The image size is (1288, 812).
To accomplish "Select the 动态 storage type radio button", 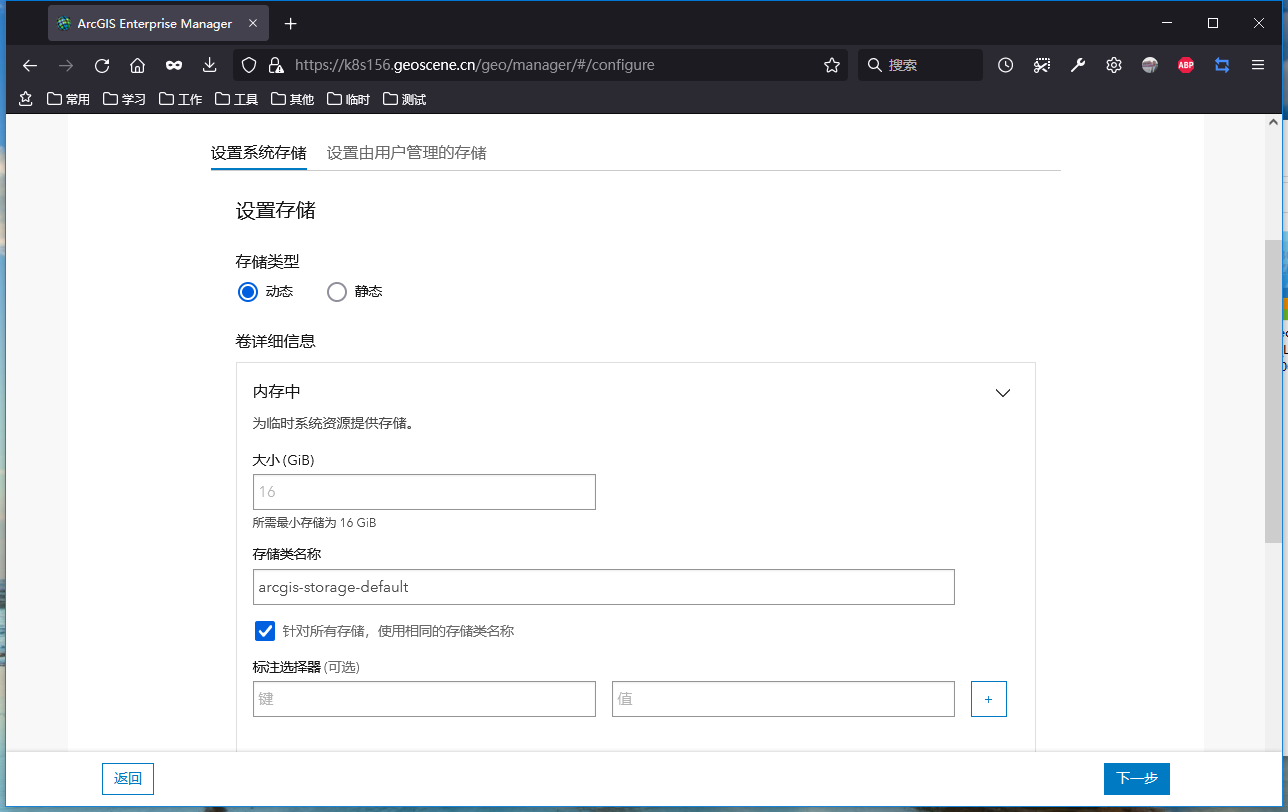I will 248,292.
